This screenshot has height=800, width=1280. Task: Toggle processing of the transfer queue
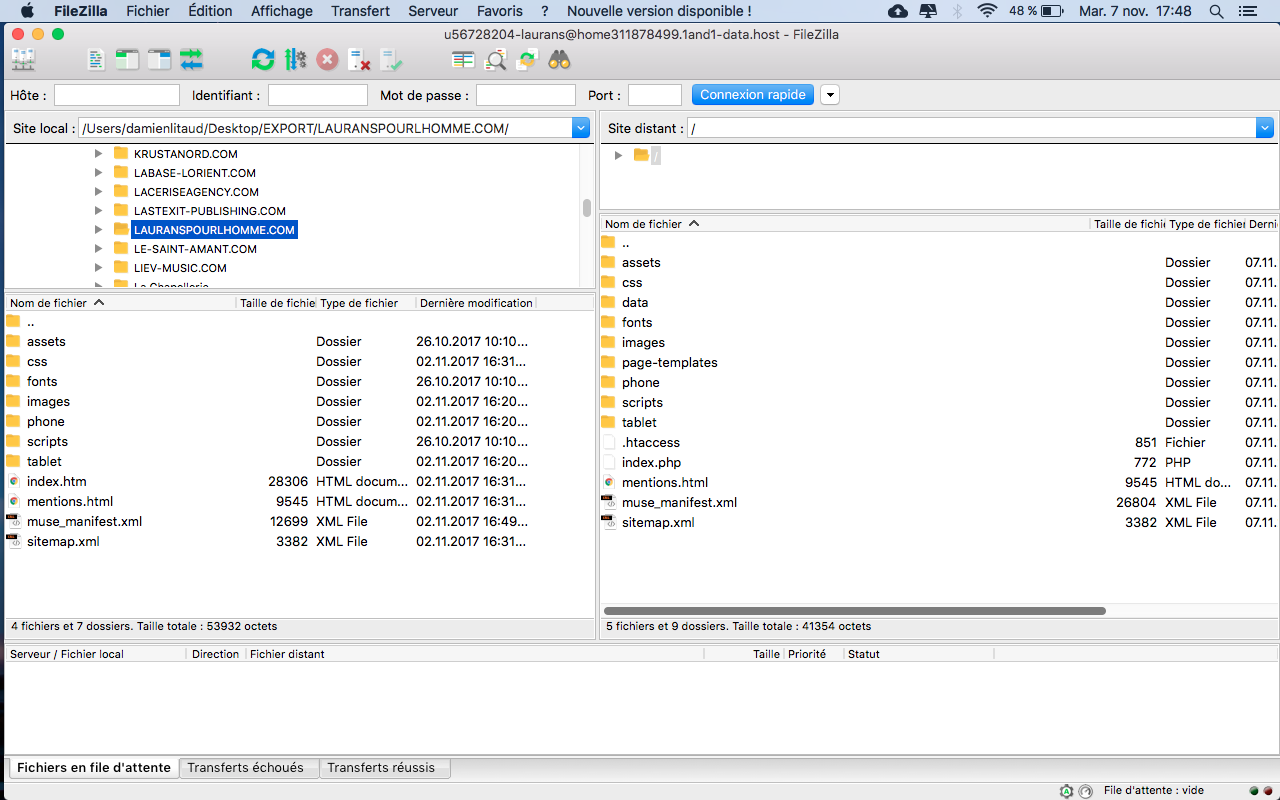point(295,60)
